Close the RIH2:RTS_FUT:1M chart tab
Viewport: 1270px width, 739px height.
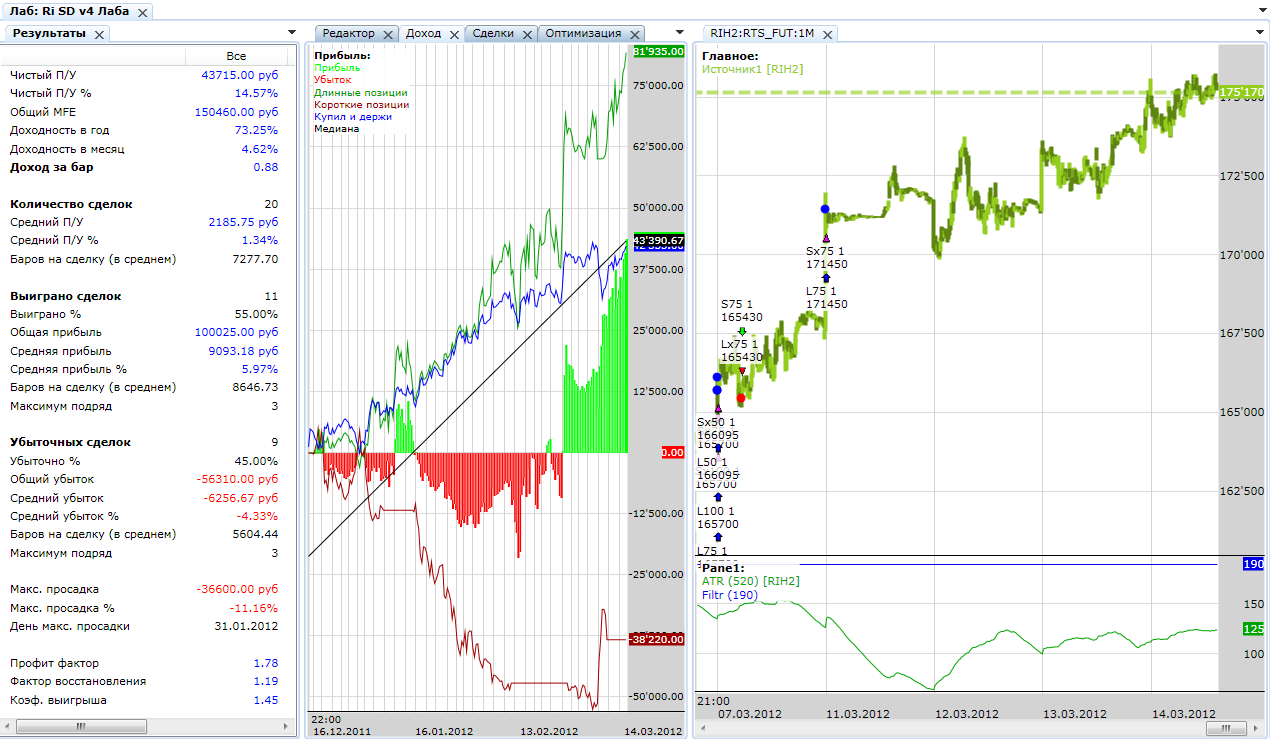coord(826,34)
